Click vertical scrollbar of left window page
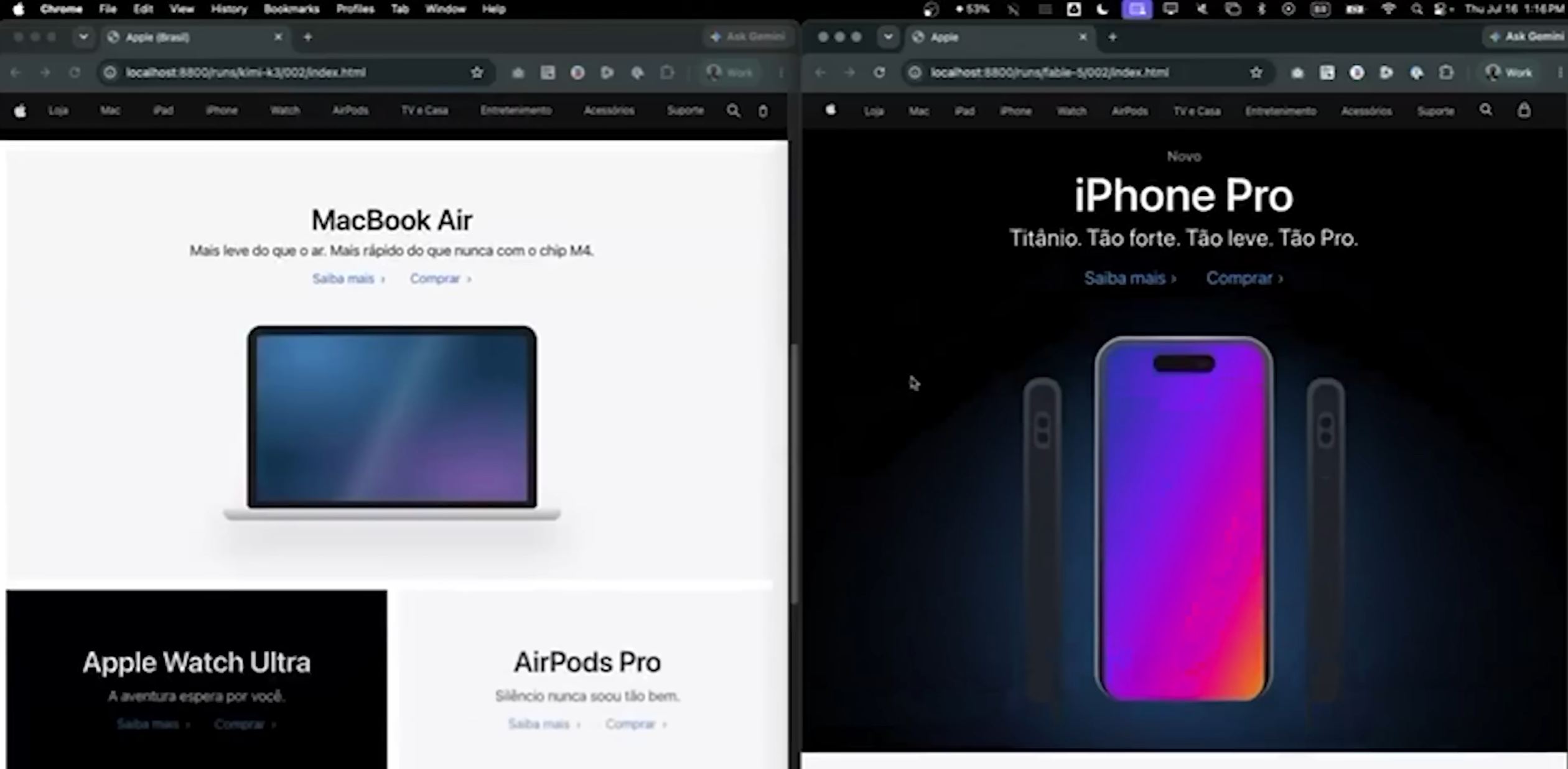Screen dimensions: 1568x769 (795, 473)
